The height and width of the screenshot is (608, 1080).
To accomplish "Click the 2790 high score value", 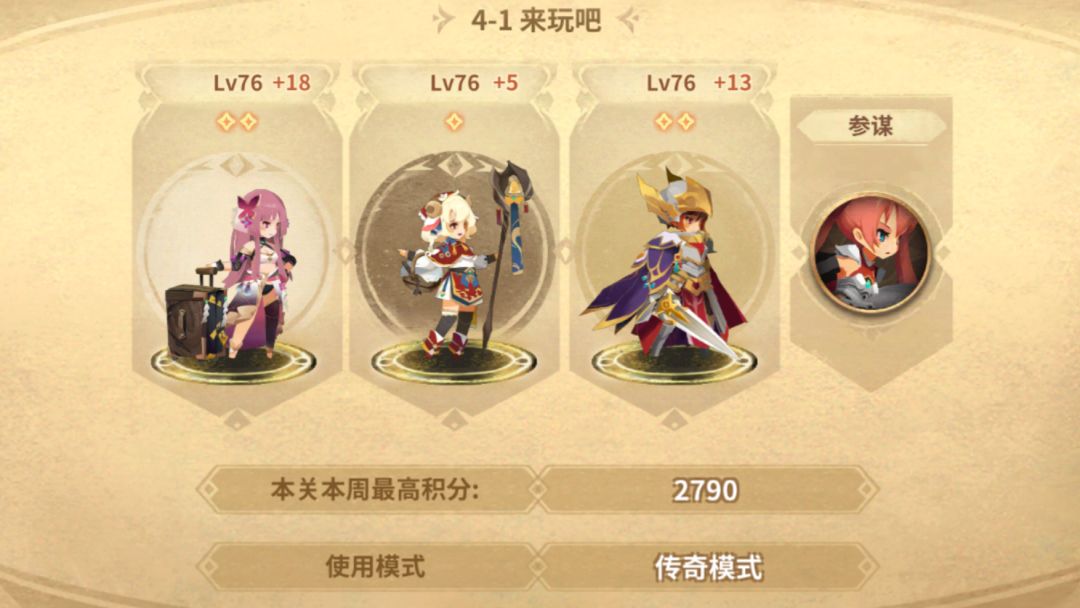I will (x=706, y=490).
